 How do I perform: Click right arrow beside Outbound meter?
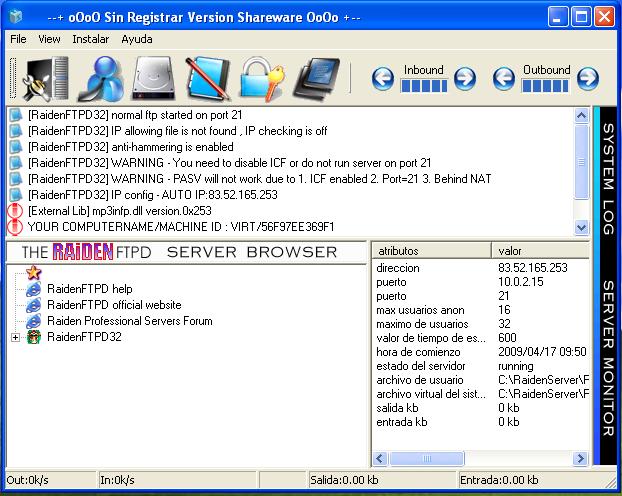[588, 78]
